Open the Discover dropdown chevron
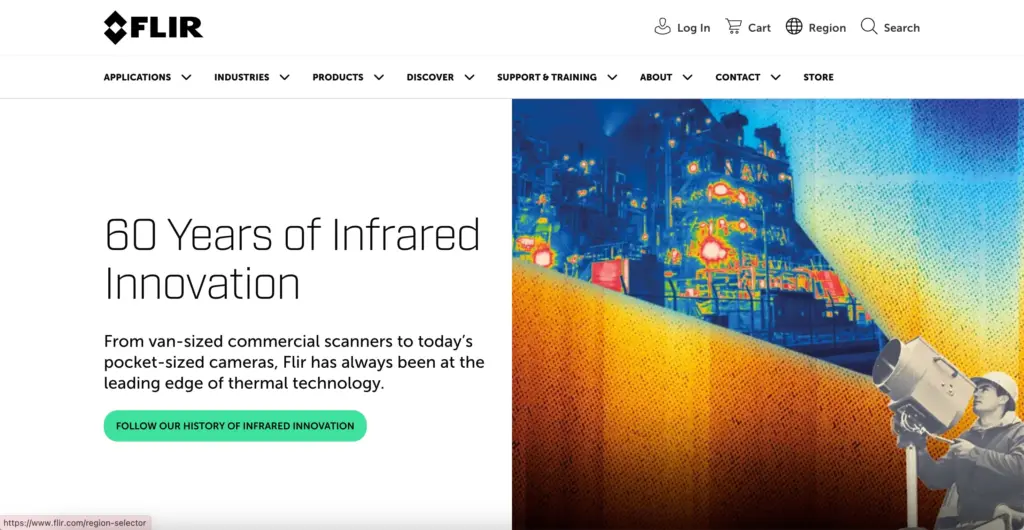 click(x=469, y=77)
